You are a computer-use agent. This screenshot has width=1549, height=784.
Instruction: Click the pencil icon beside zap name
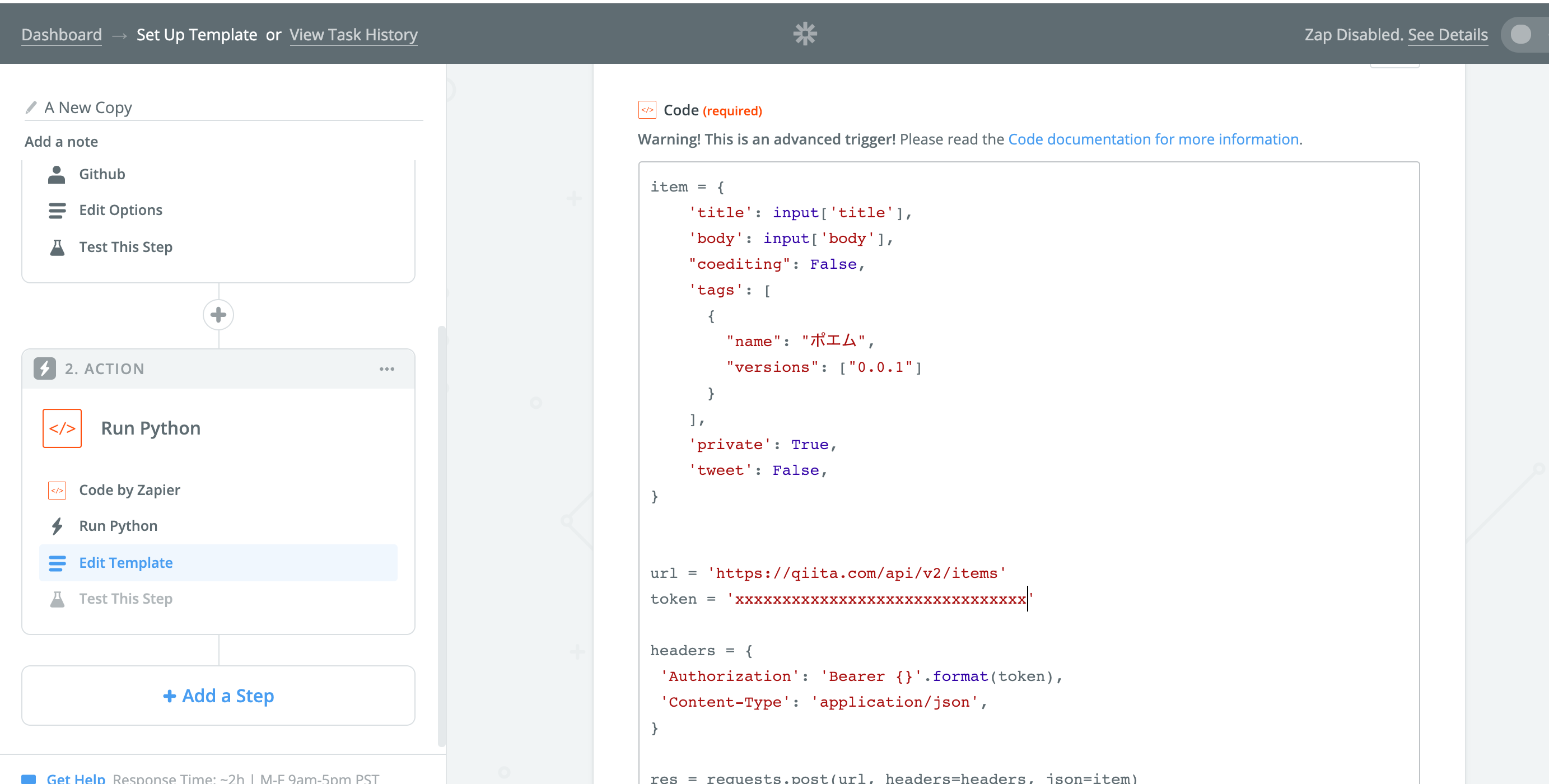[31, 108]
